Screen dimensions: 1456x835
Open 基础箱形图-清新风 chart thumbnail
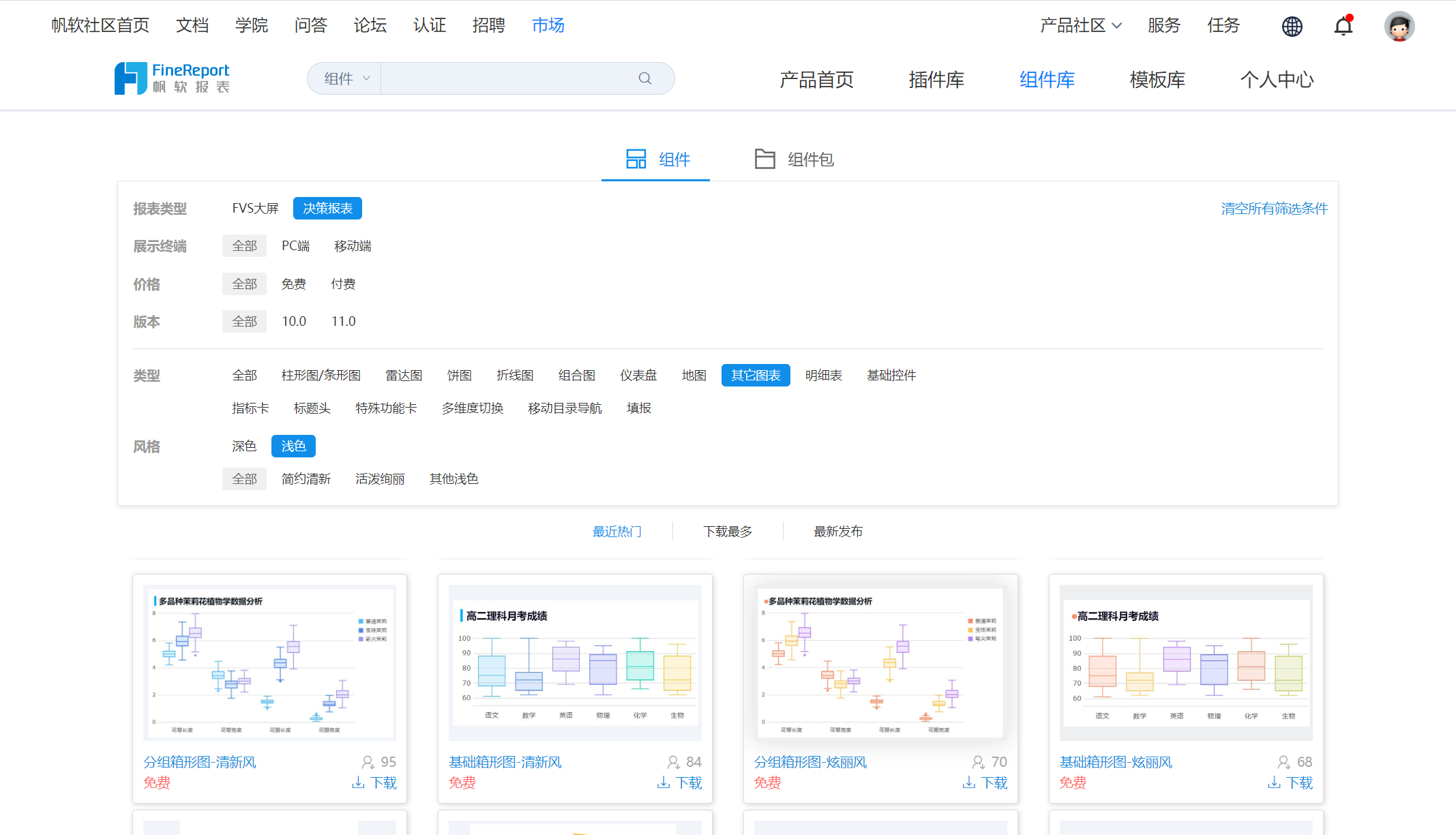(x=575, y=663)
